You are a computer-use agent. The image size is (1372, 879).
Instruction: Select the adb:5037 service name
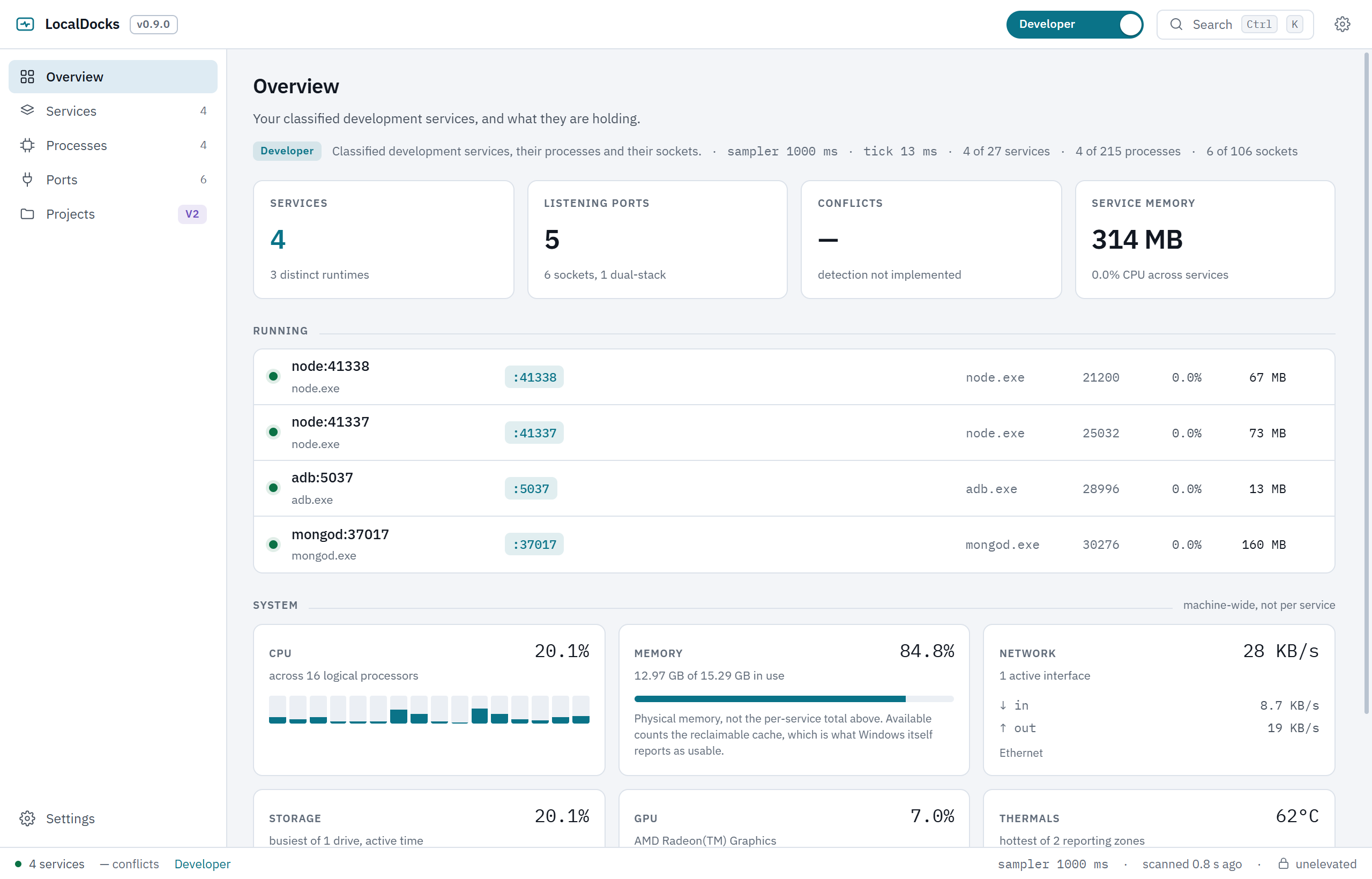point(322,477)
